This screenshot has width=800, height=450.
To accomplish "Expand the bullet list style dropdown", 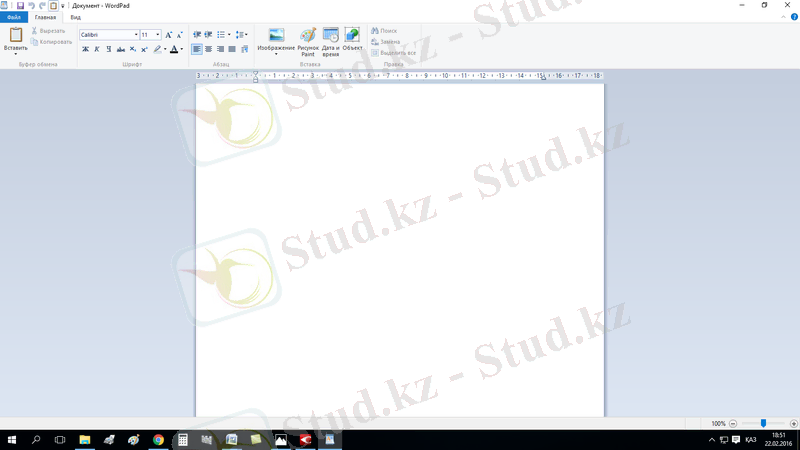I will [x=229, y=35].
